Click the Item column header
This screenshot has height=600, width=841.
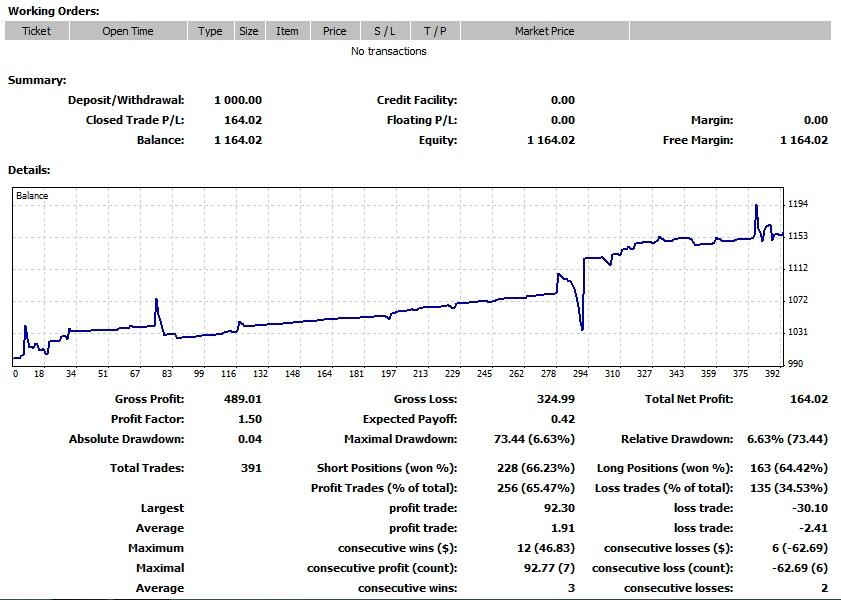[x=287, y=31]
